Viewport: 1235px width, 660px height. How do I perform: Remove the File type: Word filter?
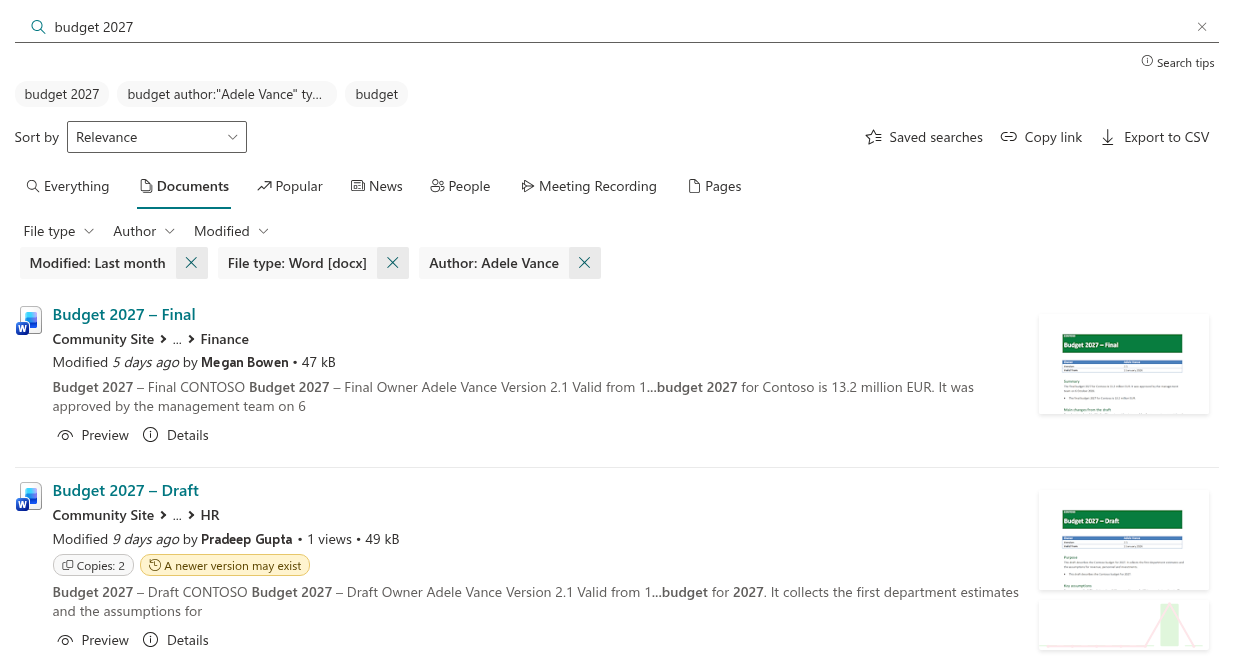pyautogui.click(x=393, y=263)
